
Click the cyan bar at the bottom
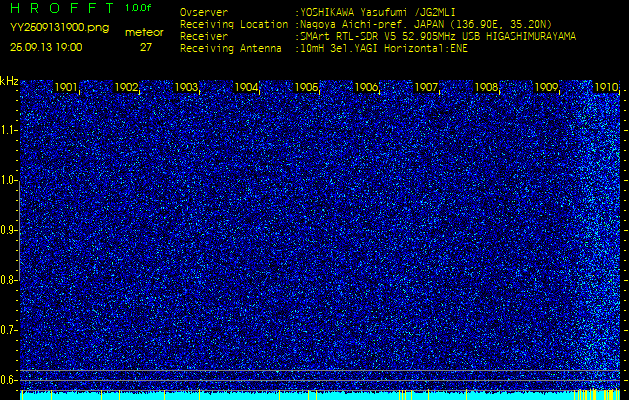coord(320,395)
